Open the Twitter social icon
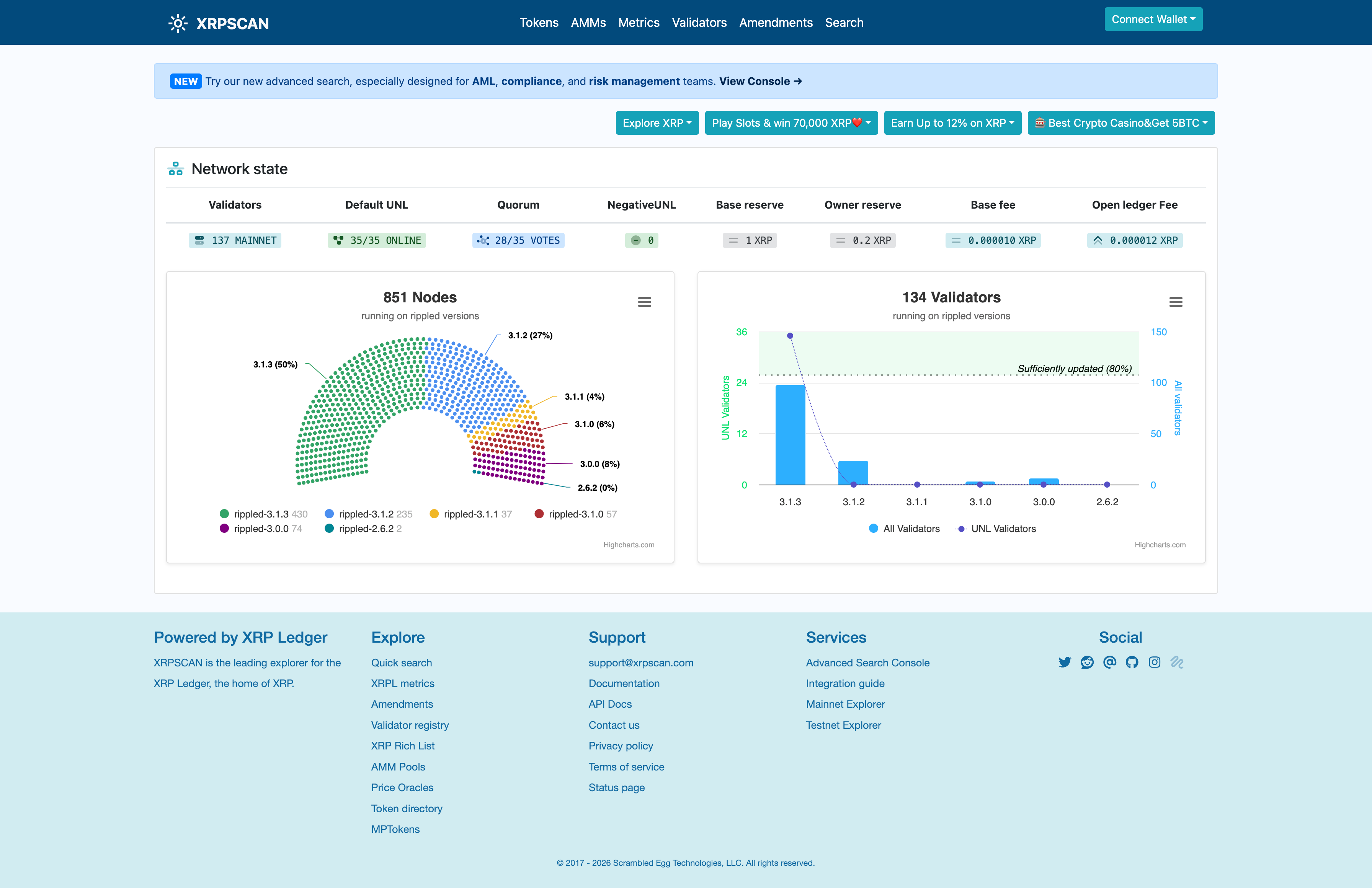The image size is (1372, 888). 1065,662
